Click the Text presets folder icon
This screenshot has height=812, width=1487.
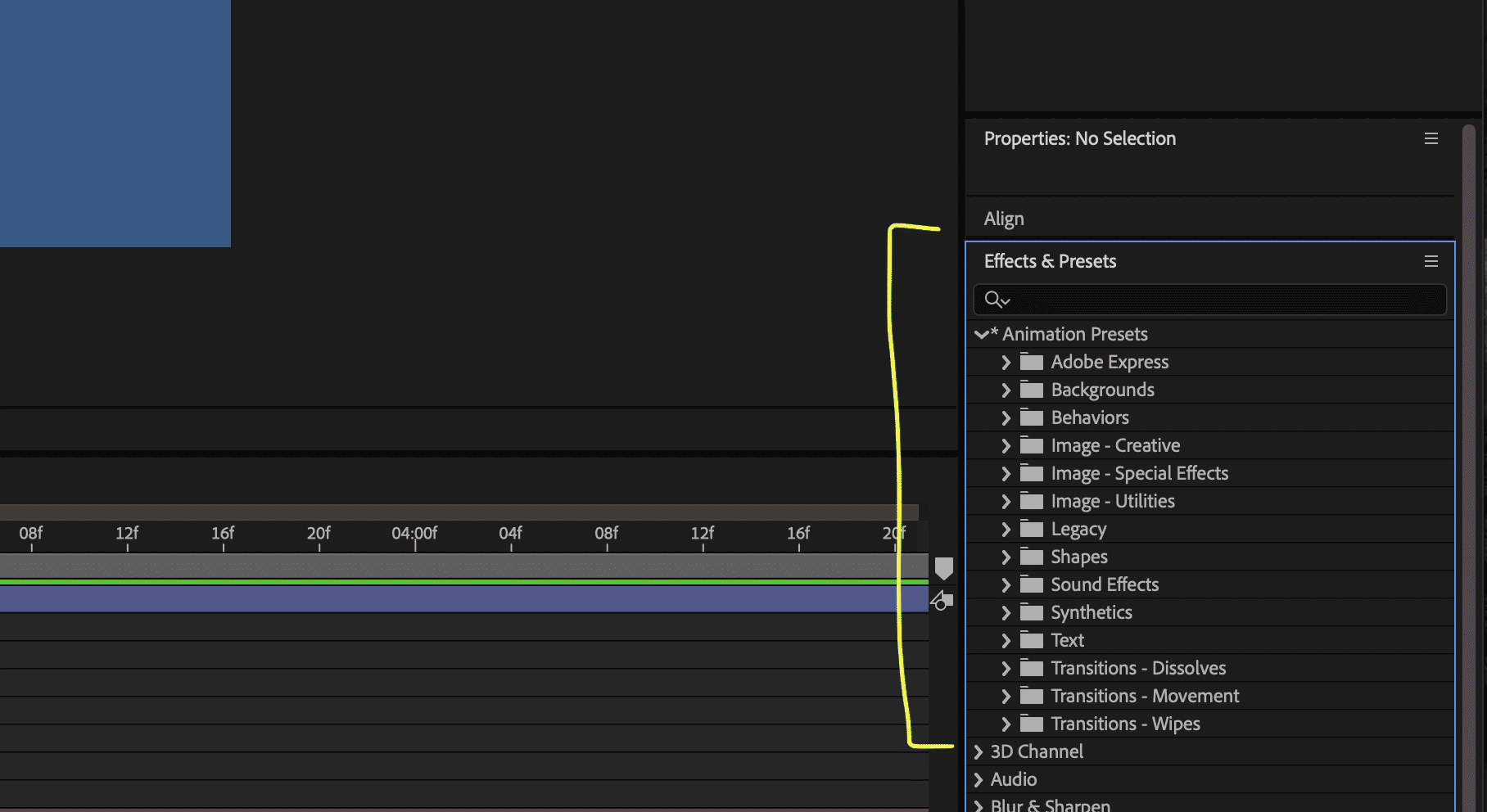(1032, 640)
